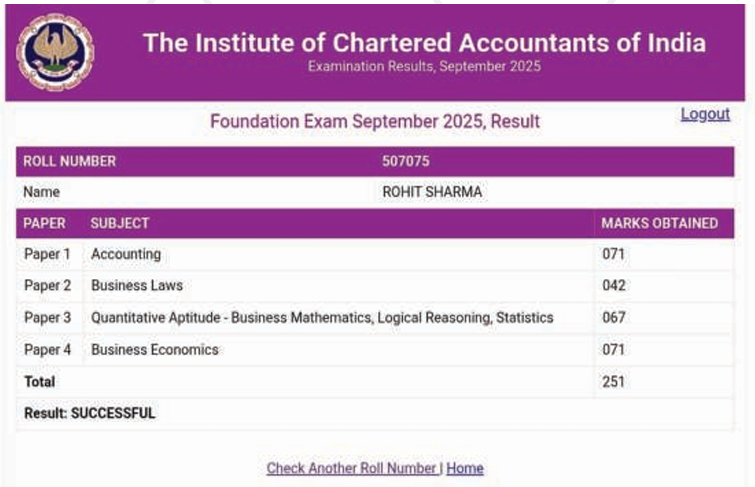Click the Foundation Exam September 2025 heading

tap(375, 121)
